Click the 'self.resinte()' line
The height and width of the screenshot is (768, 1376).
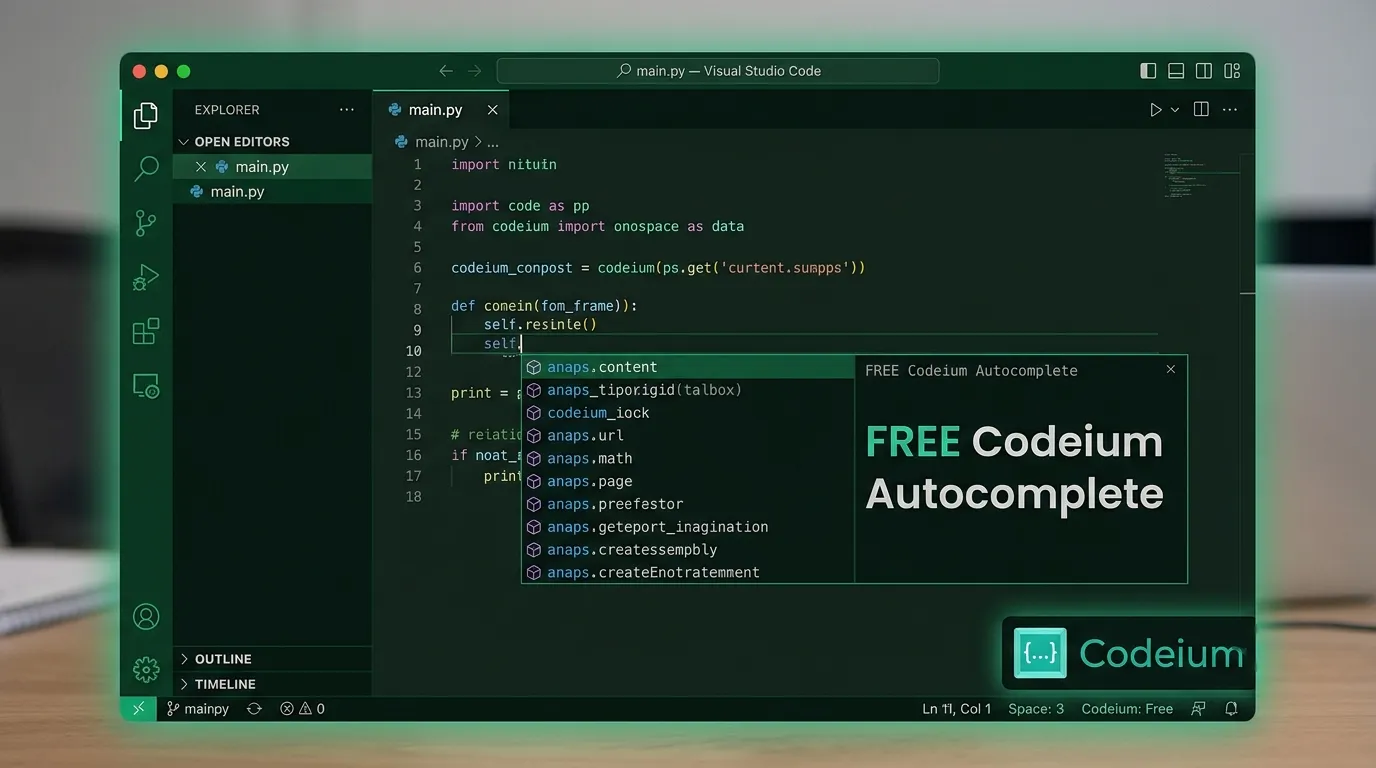(540, 325)
